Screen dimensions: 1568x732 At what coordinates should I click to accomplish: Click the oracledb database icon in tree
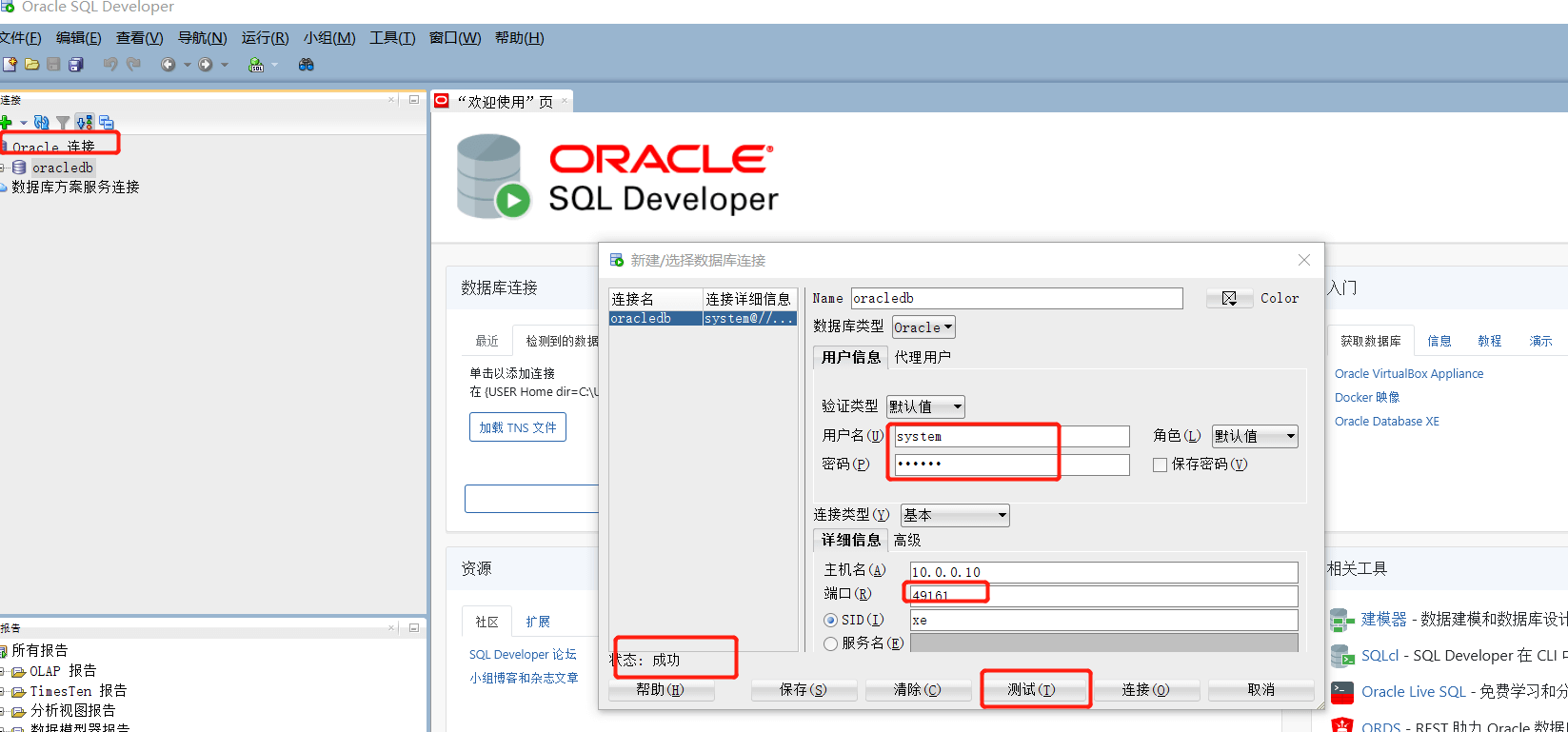point(19,168)
